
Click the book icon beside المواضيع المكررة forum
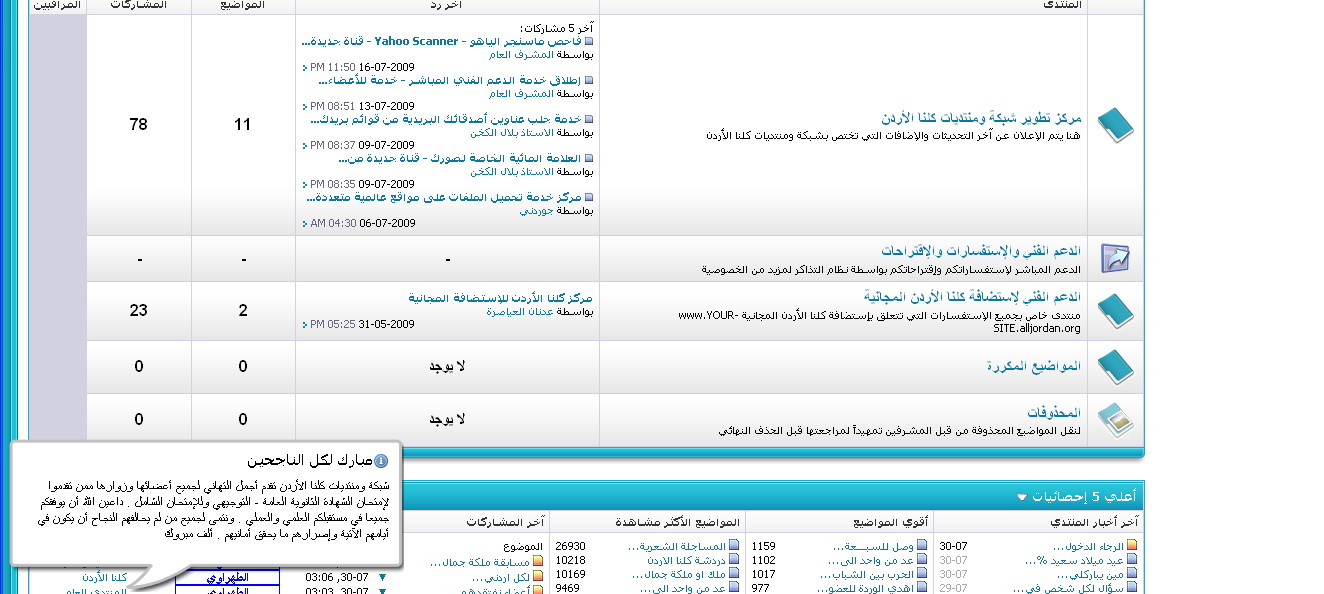pos(1115,366)
